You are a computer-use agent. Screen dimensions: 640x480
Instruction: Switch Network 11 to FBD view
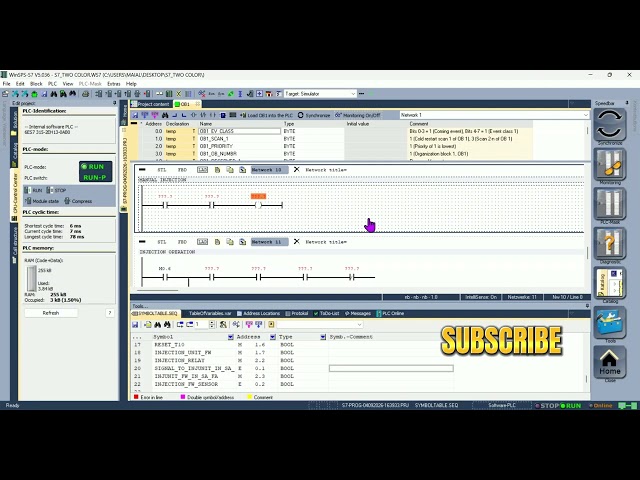(x=182, y=242)
